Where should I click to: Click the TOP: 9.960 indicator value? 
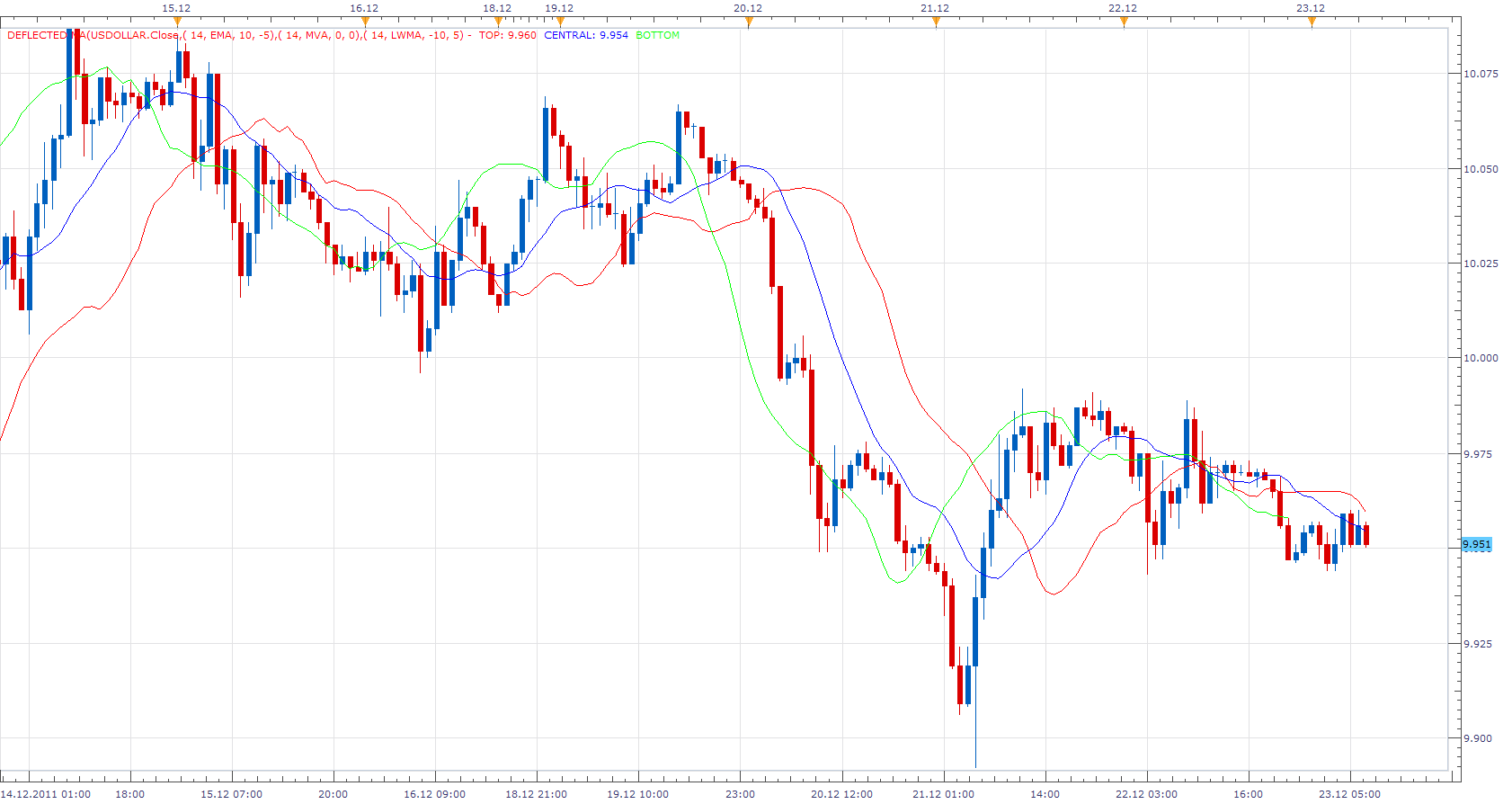(x=507, y=35)
